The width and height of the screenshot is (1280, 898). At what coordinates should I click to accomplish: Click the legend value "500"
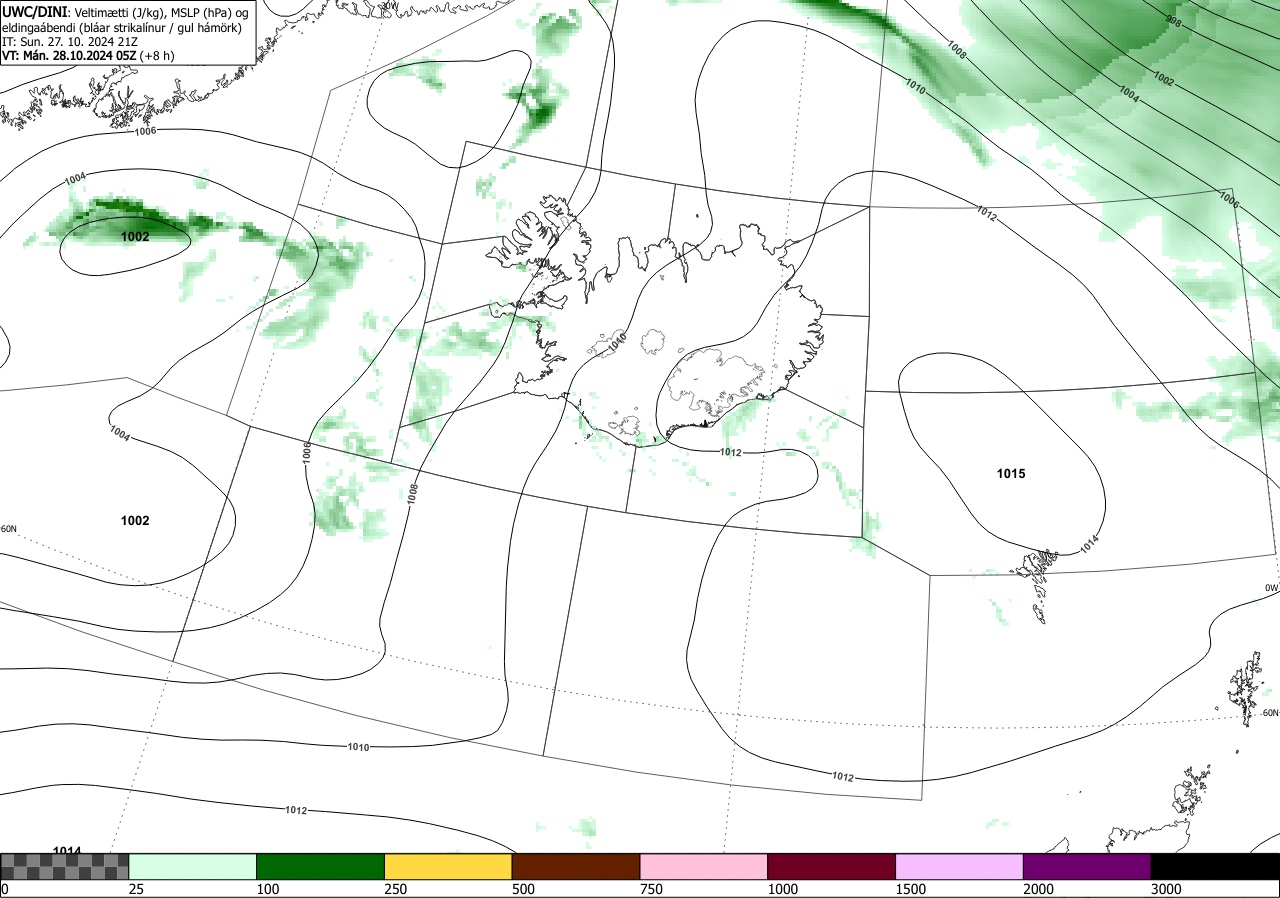coord(524,889)
